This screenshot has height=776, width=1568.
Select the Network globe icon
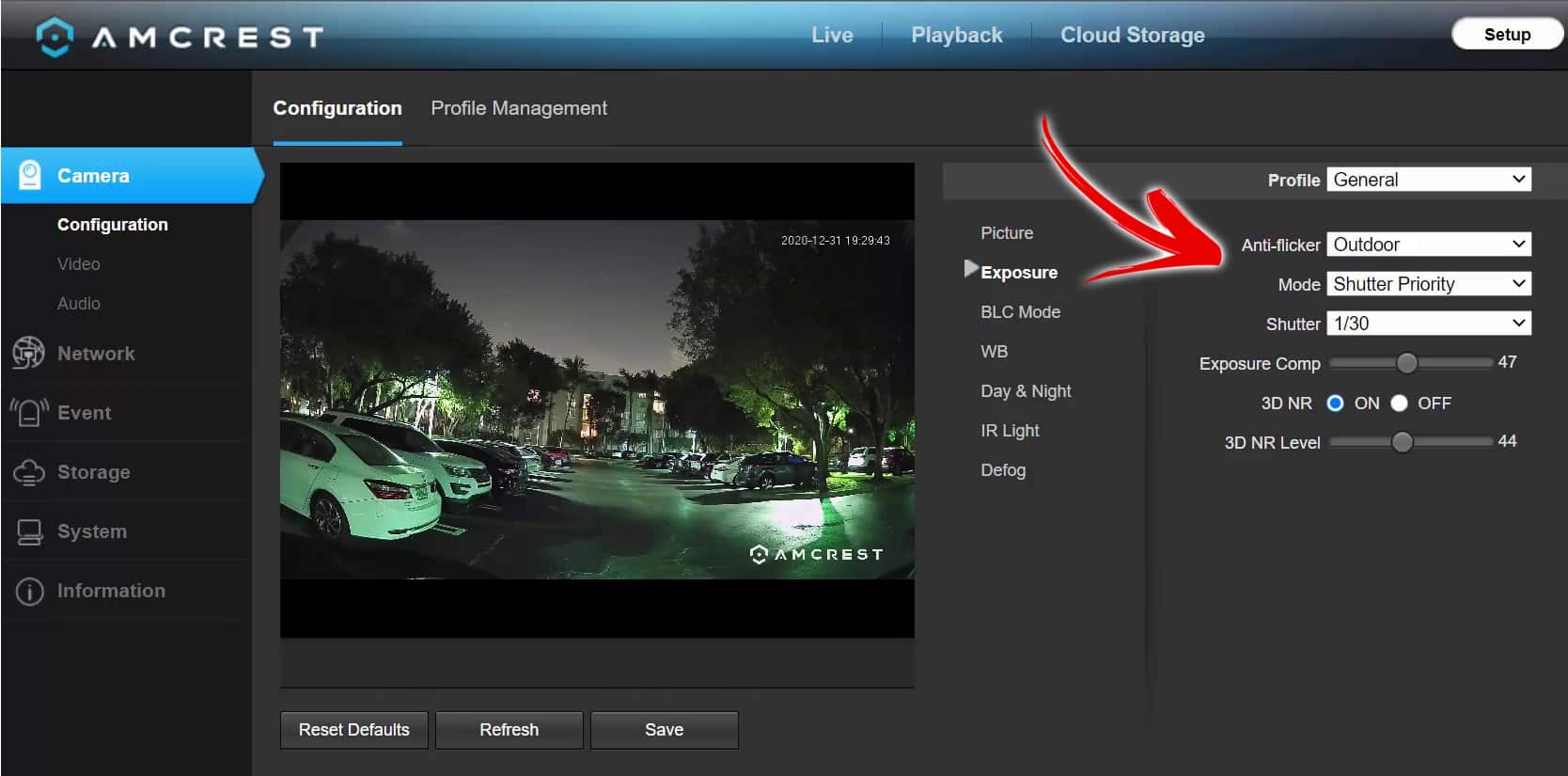tap(29, 354)
